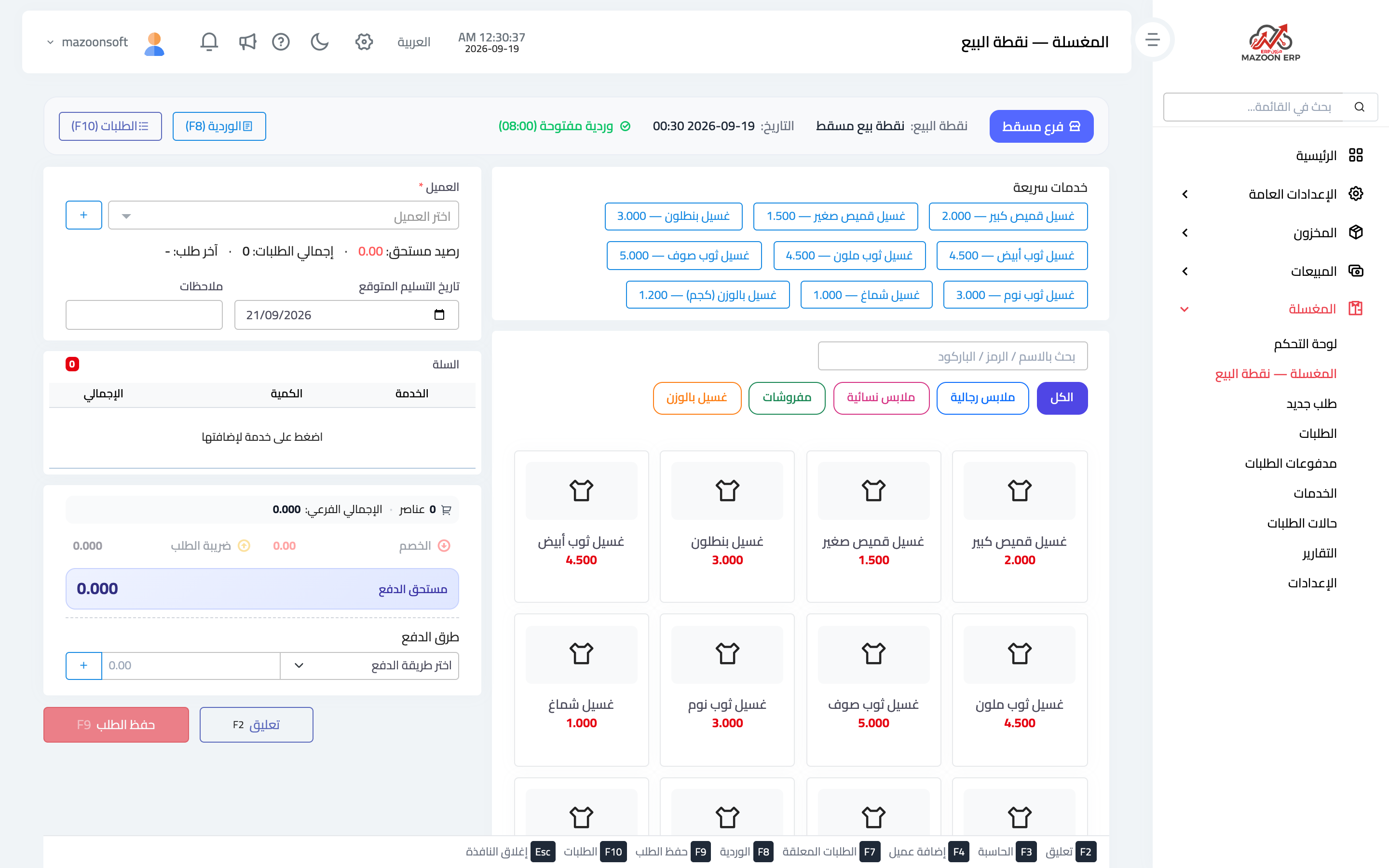Click the الرئيسية dashboard grid icon
Image resolution: width=1389 pixels, height=868 pixels.
pyautogui.click(x=1356, y=155)
